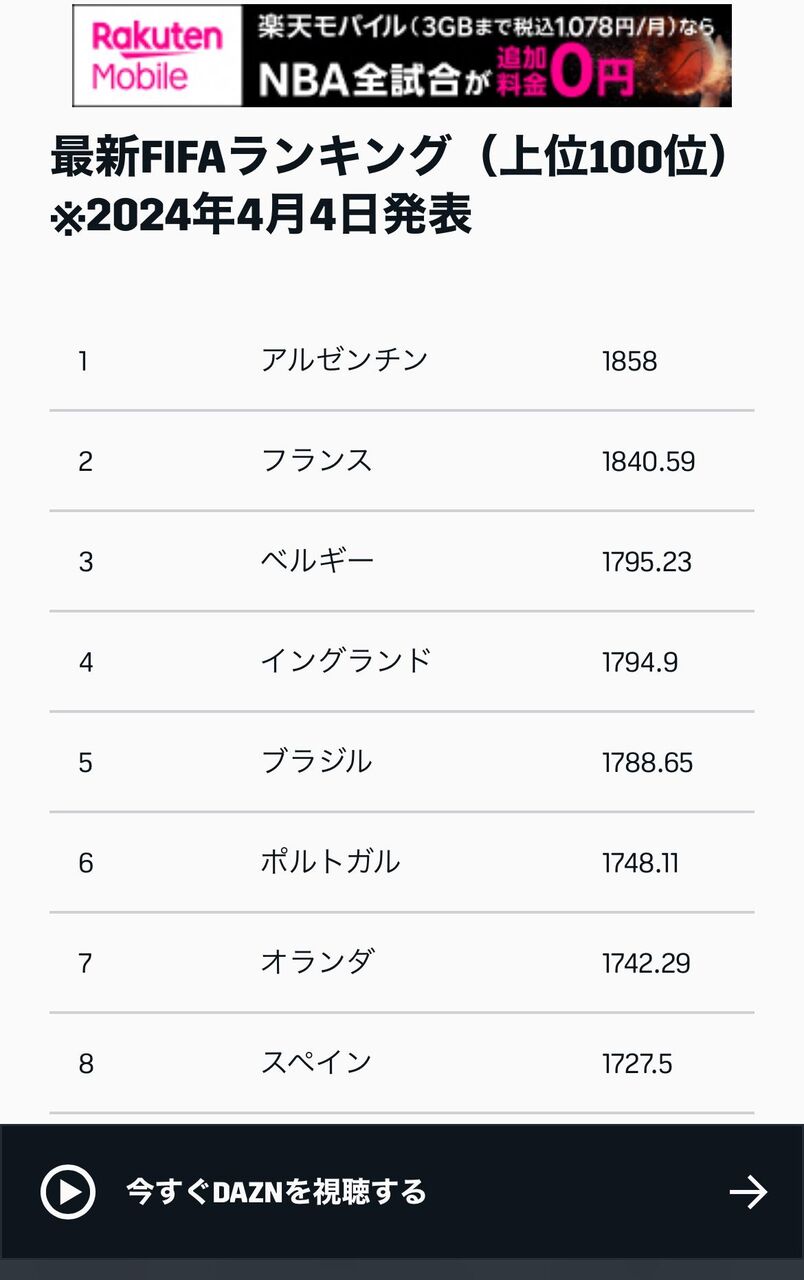Click the 1858 points value for Argentina

629,361
